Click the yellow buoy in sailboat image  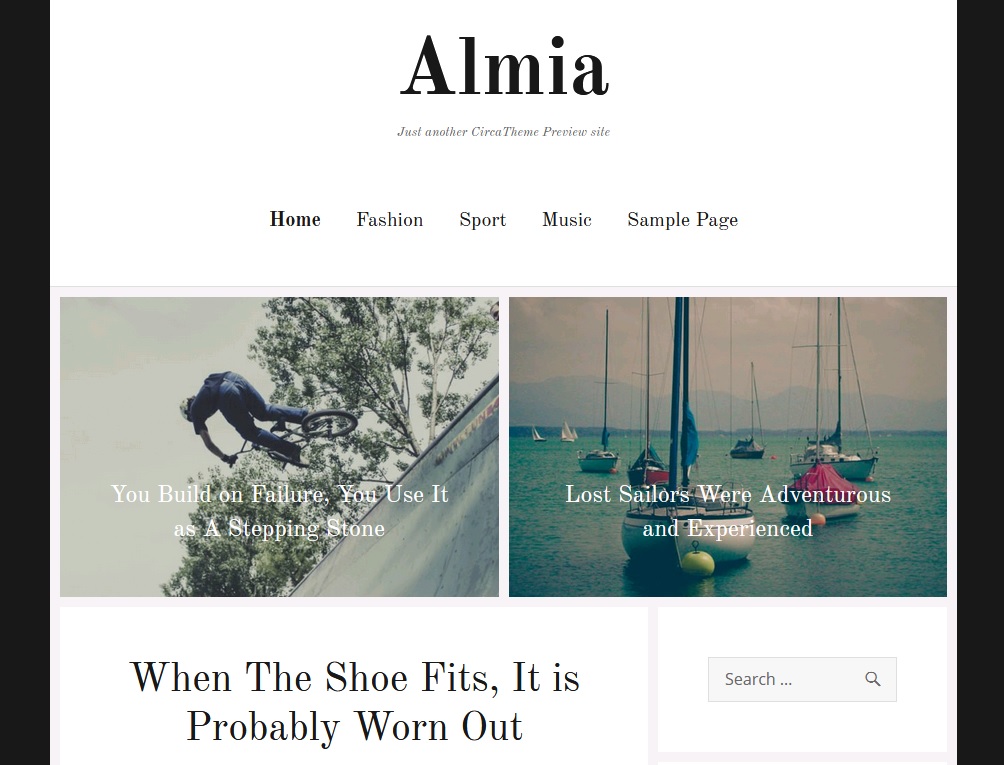(x=697, y=560)
